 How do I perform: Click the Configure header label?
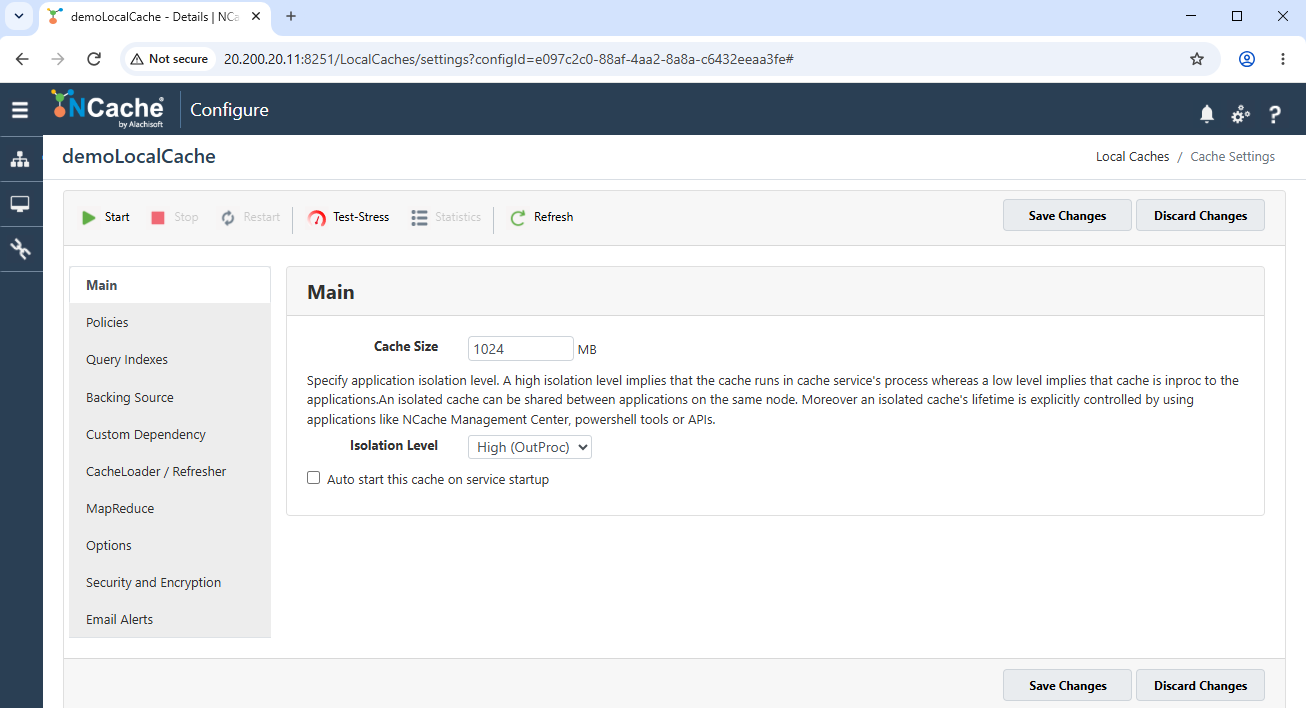(x=229, y=110)
